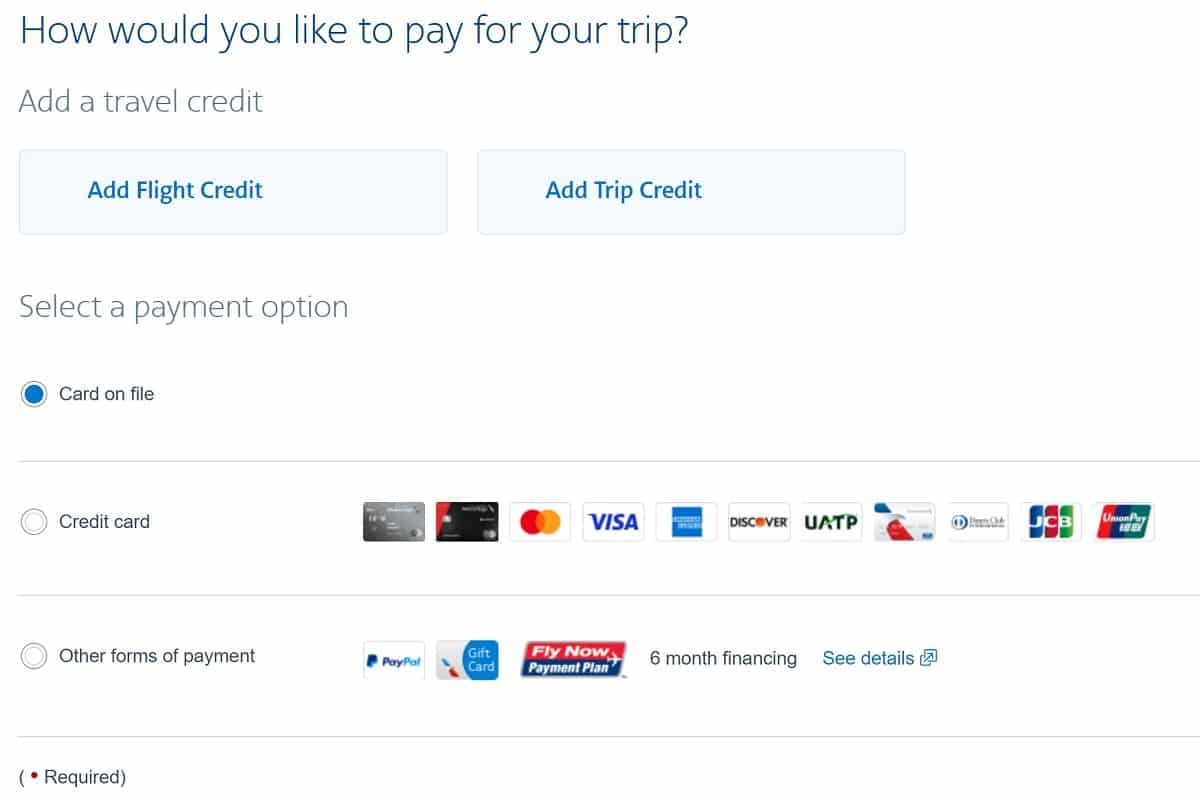Click the gray AAdvantage card image
Viewport: 1200px width, 800px height.
point(394,522)
